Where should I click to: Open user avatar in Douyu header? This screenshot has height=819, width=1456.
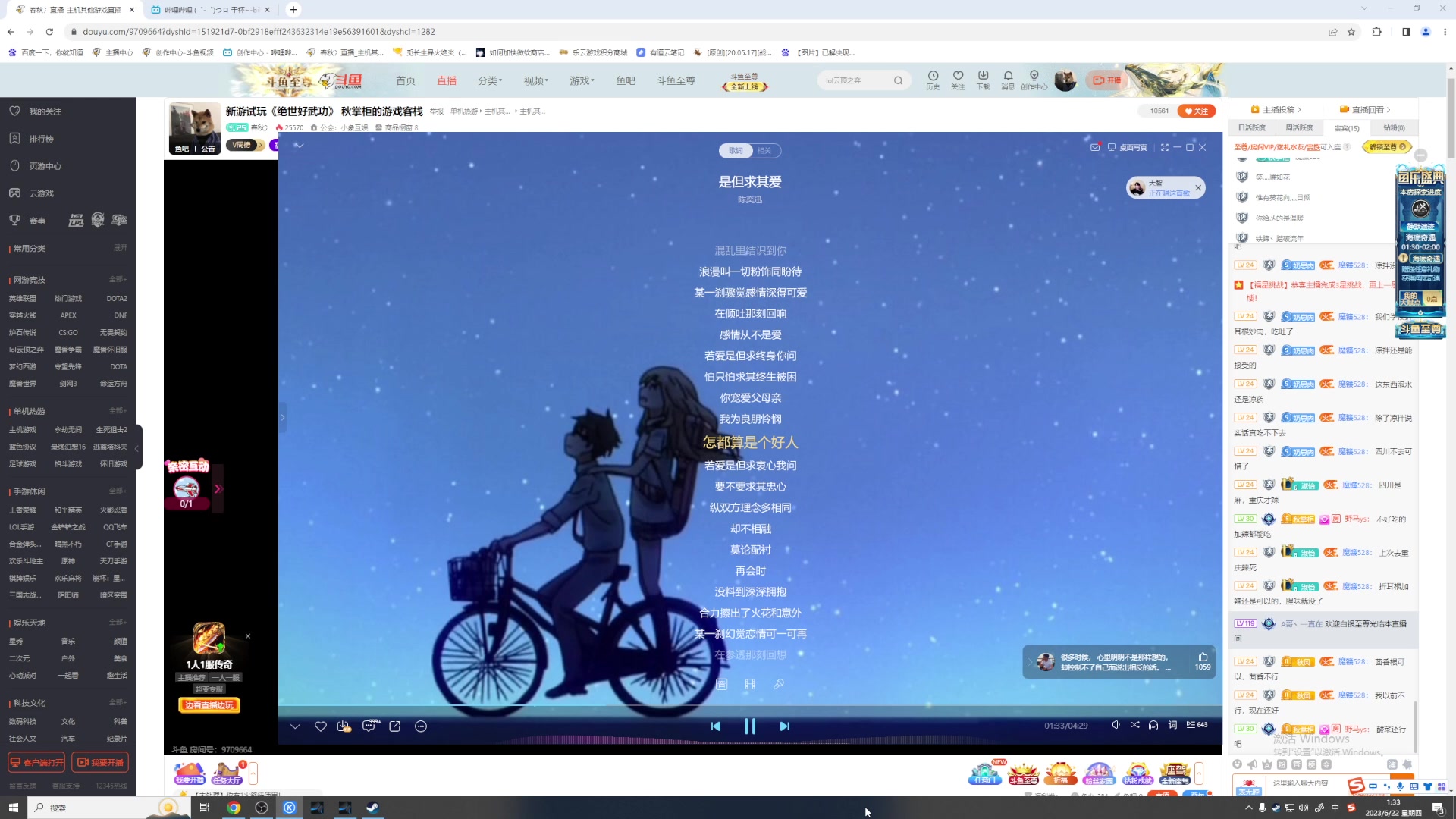click(1065, 80)
